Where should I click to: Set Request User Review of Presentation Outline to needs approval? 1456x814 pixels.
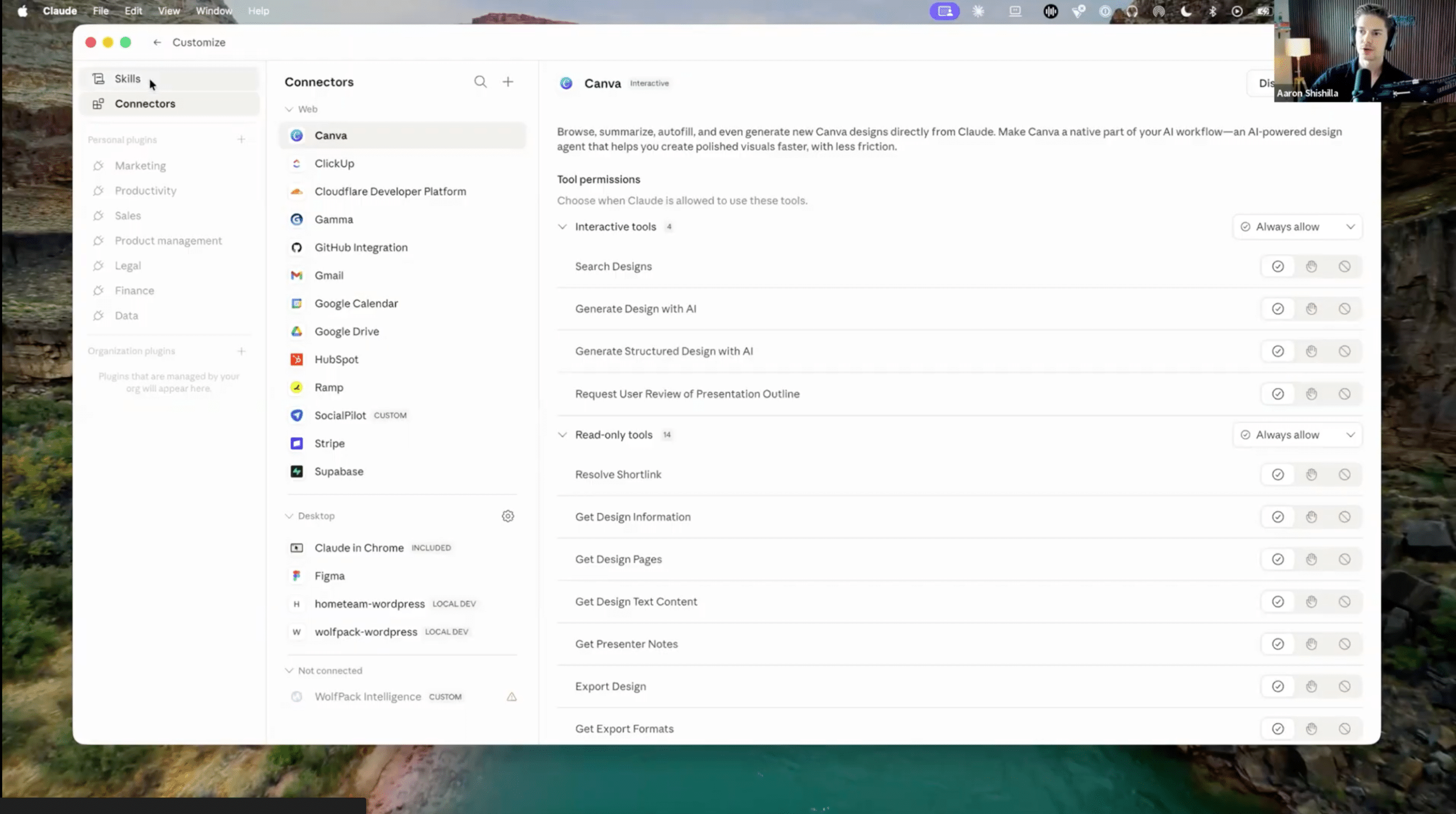click(x=1312, y=394)
